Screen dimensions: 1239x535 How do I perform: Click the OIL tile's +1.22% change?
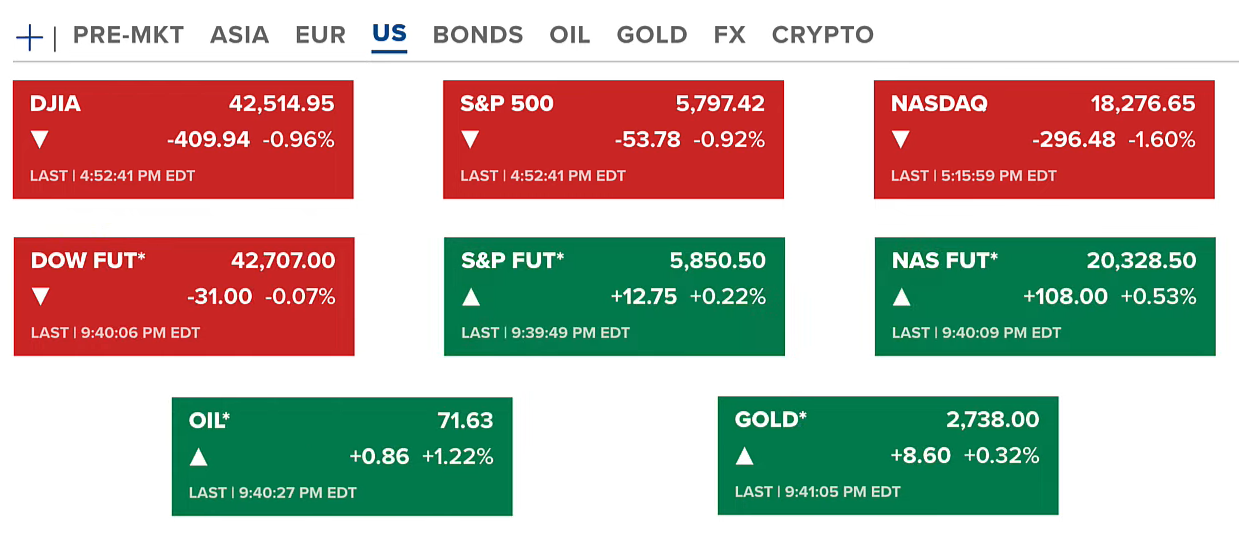tap(458, 457)
